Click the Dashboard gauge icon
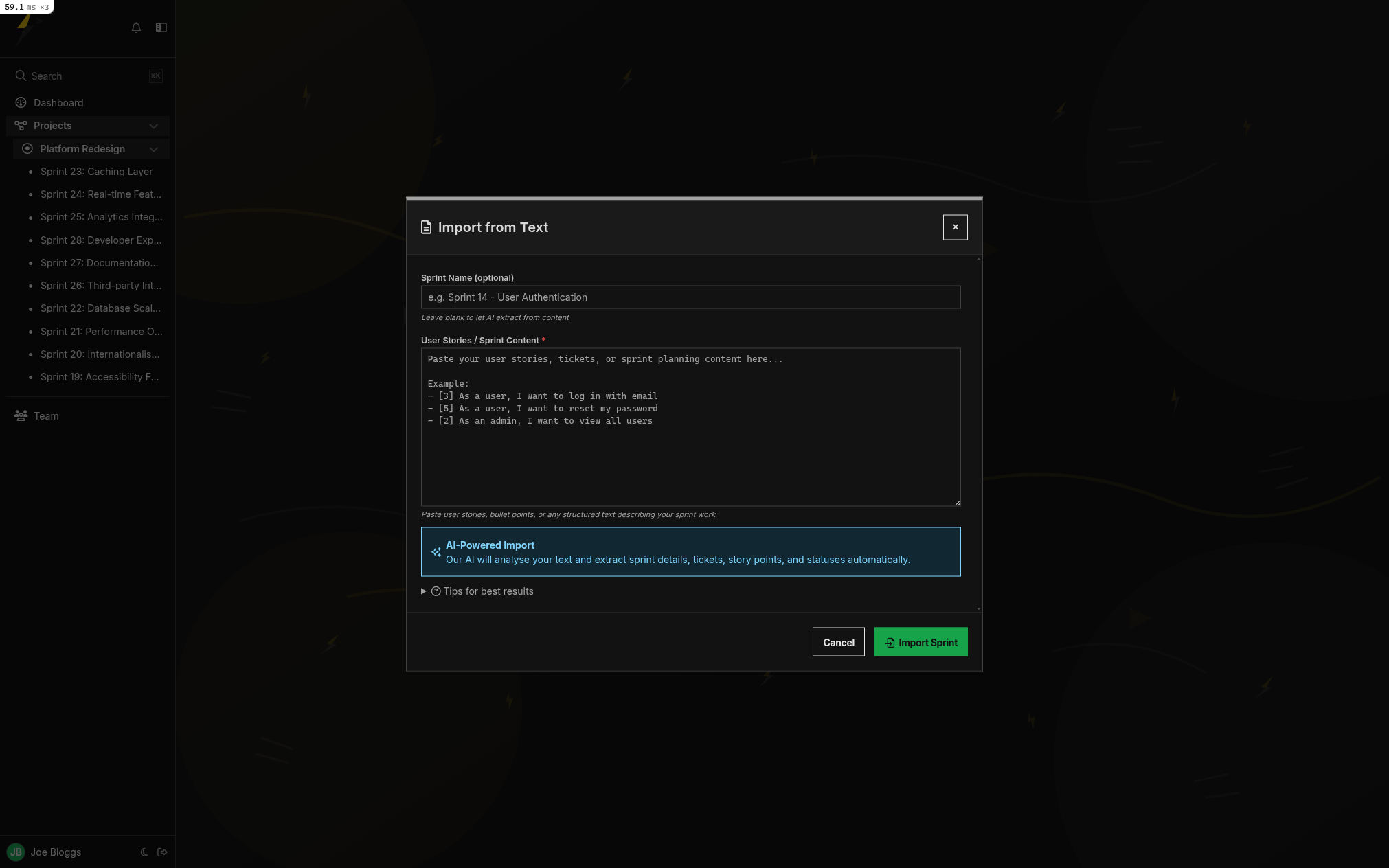 point(20,102)
